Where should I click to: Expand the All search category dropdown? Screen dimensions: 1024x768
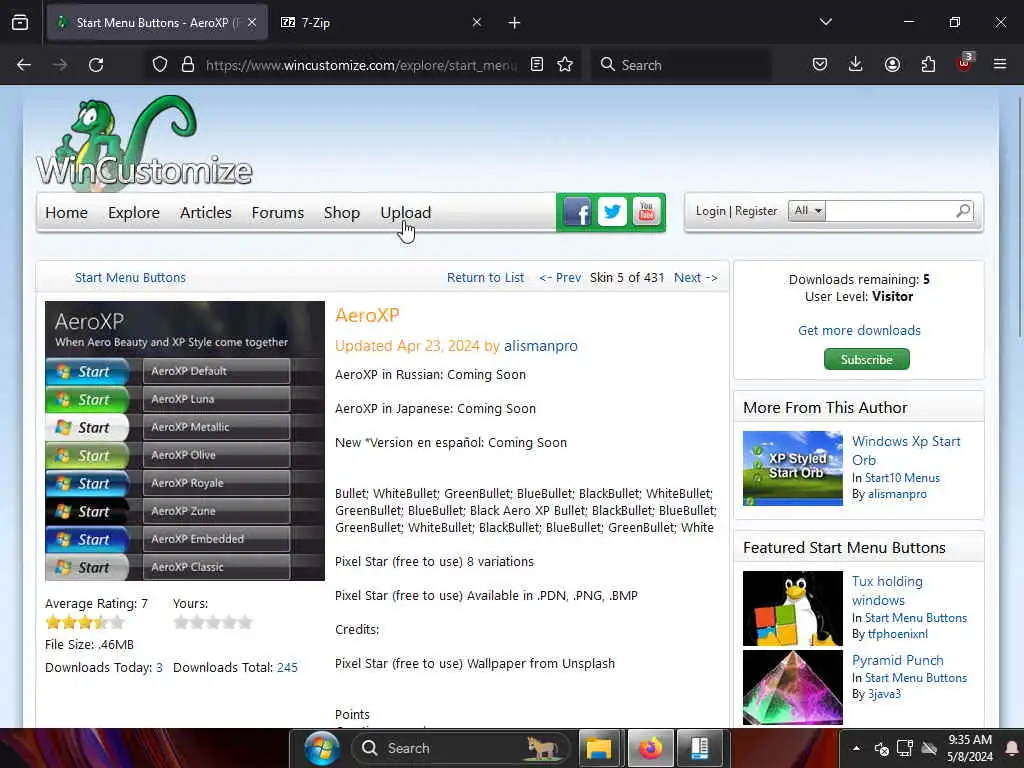coord(807,211)
